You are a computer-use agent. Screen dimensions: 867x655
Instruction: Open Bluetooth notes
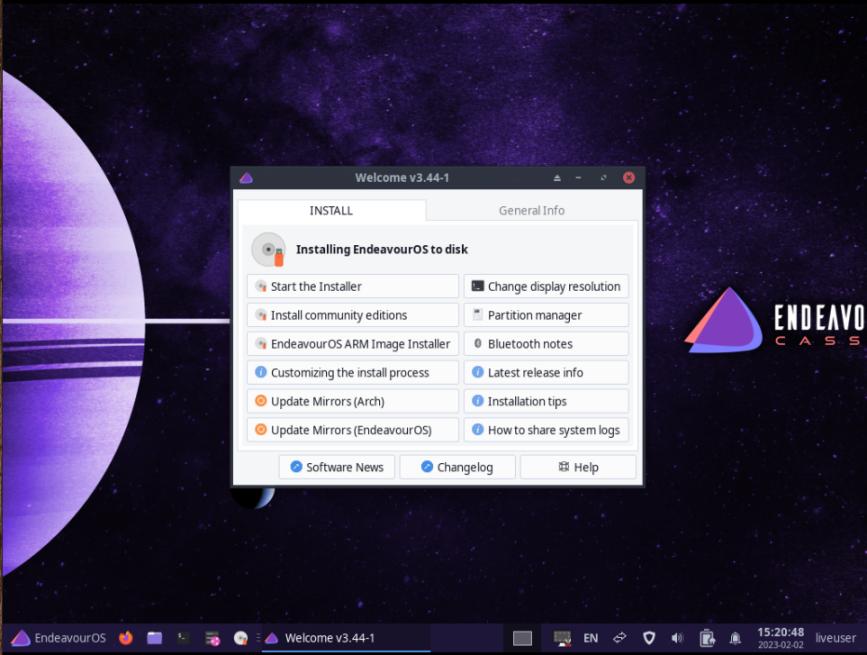546,344
